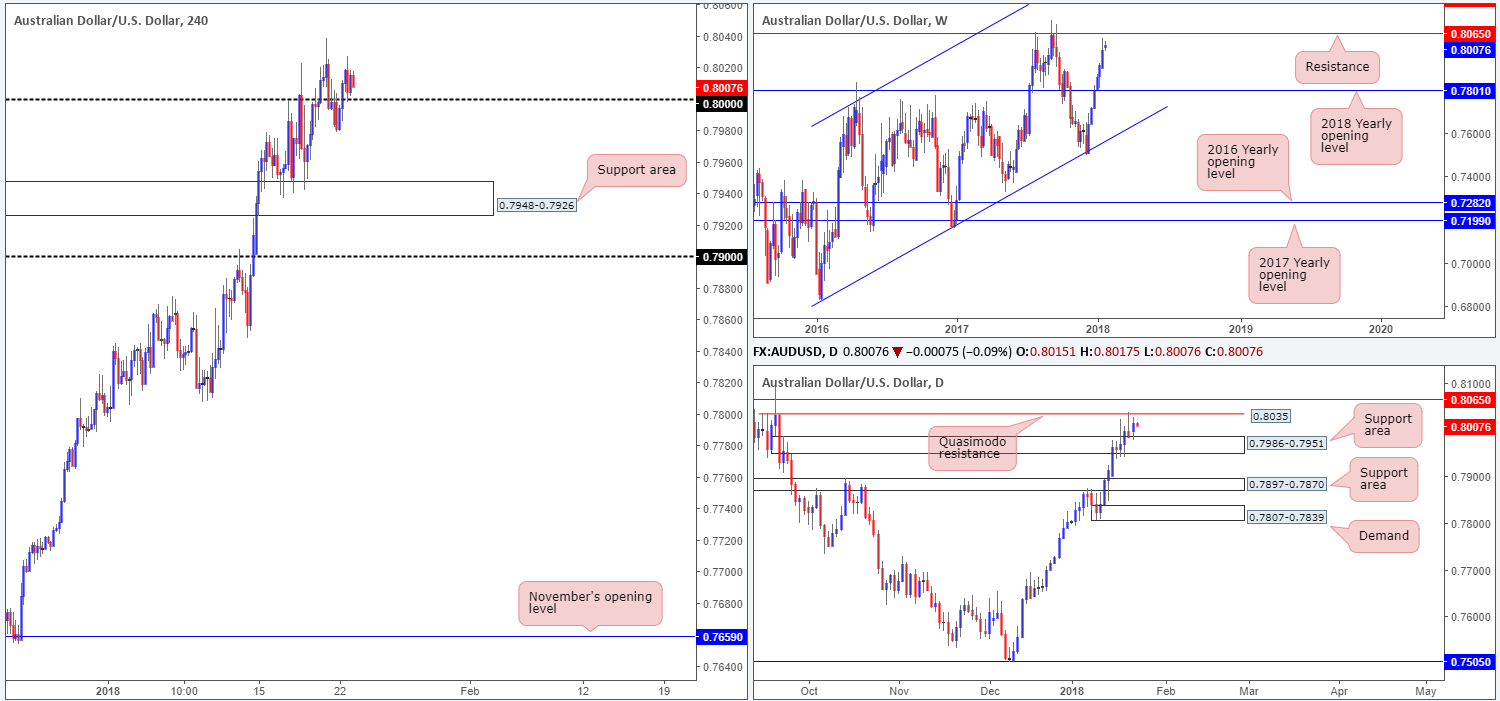Viewport: 1500px width, 701px height.
Task: Click the red 0.80076 label on 240 chart
Action: click(720, 88)
